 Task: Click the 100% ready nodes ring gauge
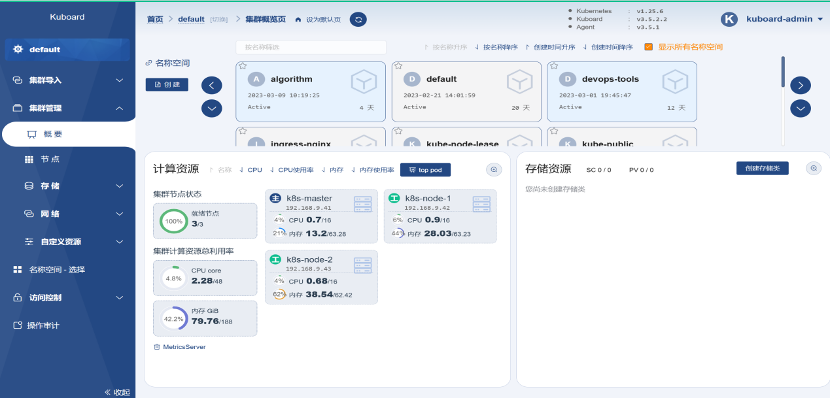tap(174, 221)
